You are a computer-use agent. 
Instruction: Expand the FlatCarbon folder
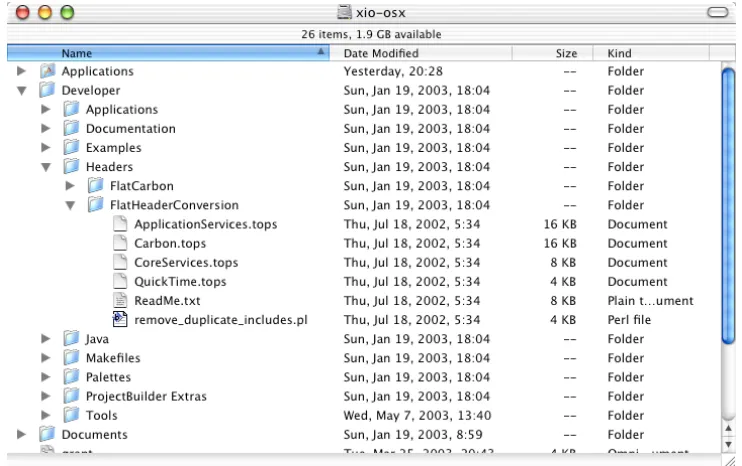pos(70,185)
